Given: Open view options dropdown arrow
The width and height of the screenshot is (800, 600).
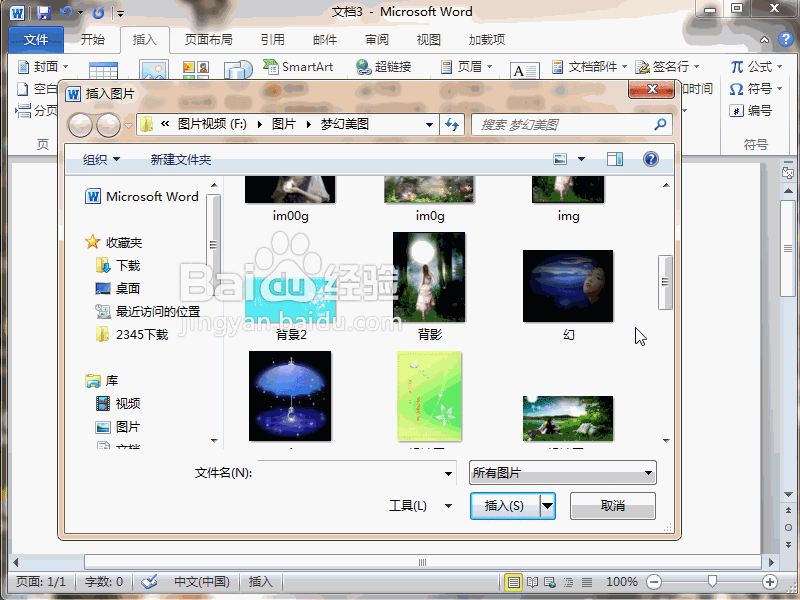Looking at the screenshot, I should 581,159.
